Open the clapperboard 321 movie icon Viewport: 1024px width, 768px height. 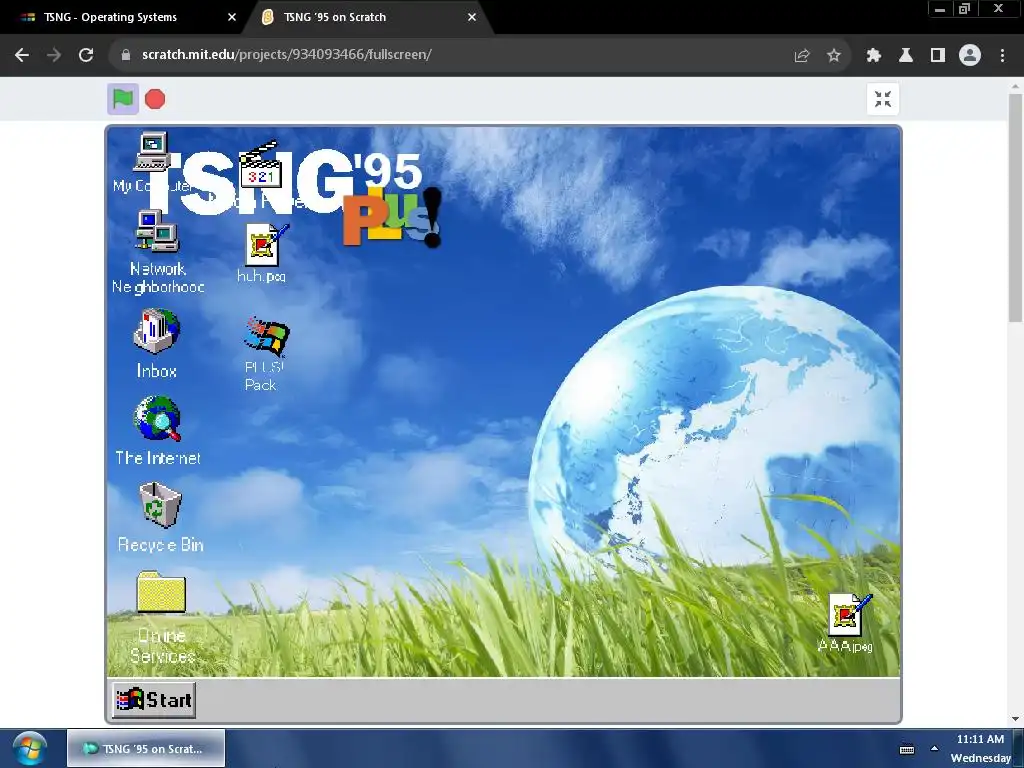[x=261, y=165]
